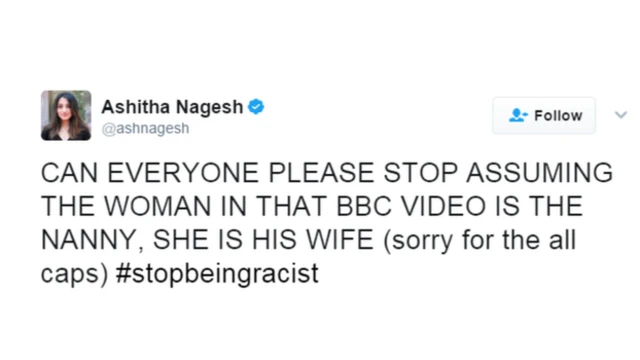Image resolution: width=640 pixels, height=360 pixels.
Task: Follow Ashitha Nagesh's account
Action: point(544,116)
